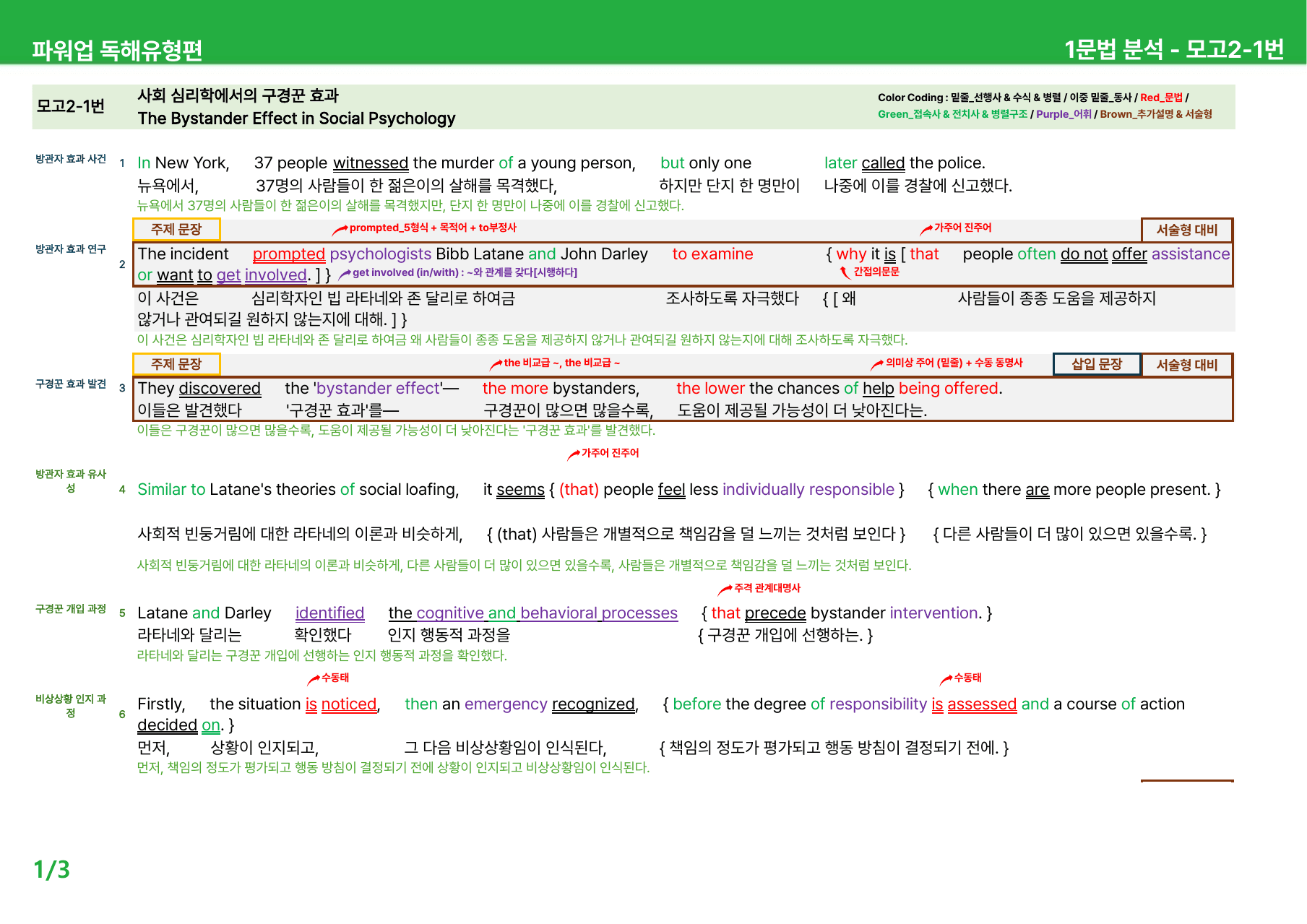Image resolution: width=1307 pixels, height=924 pixels.
Task: Select the '모고2-1번' label in the title bar
Action: click(x=71, y=106)
